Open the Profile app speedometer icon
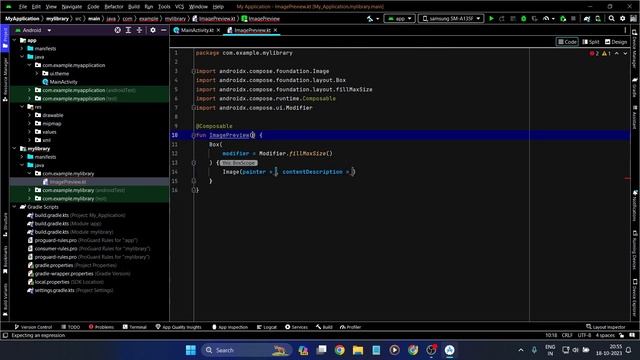The width and height of the screenshot is (640, 360). click(546, 19)
